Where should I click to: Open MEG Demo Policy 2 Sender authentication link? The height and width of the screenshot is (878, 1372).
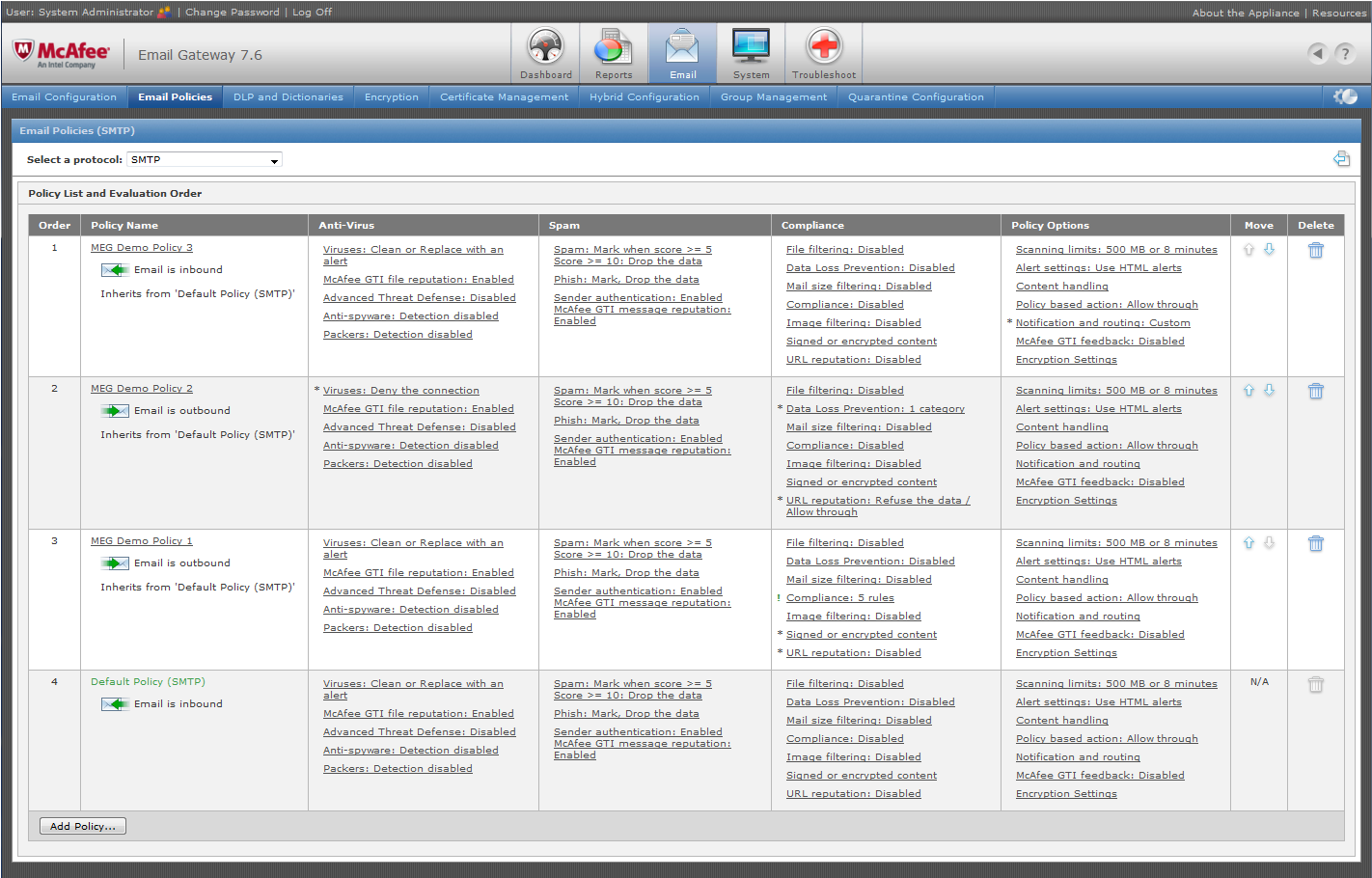tap(638, 439)
